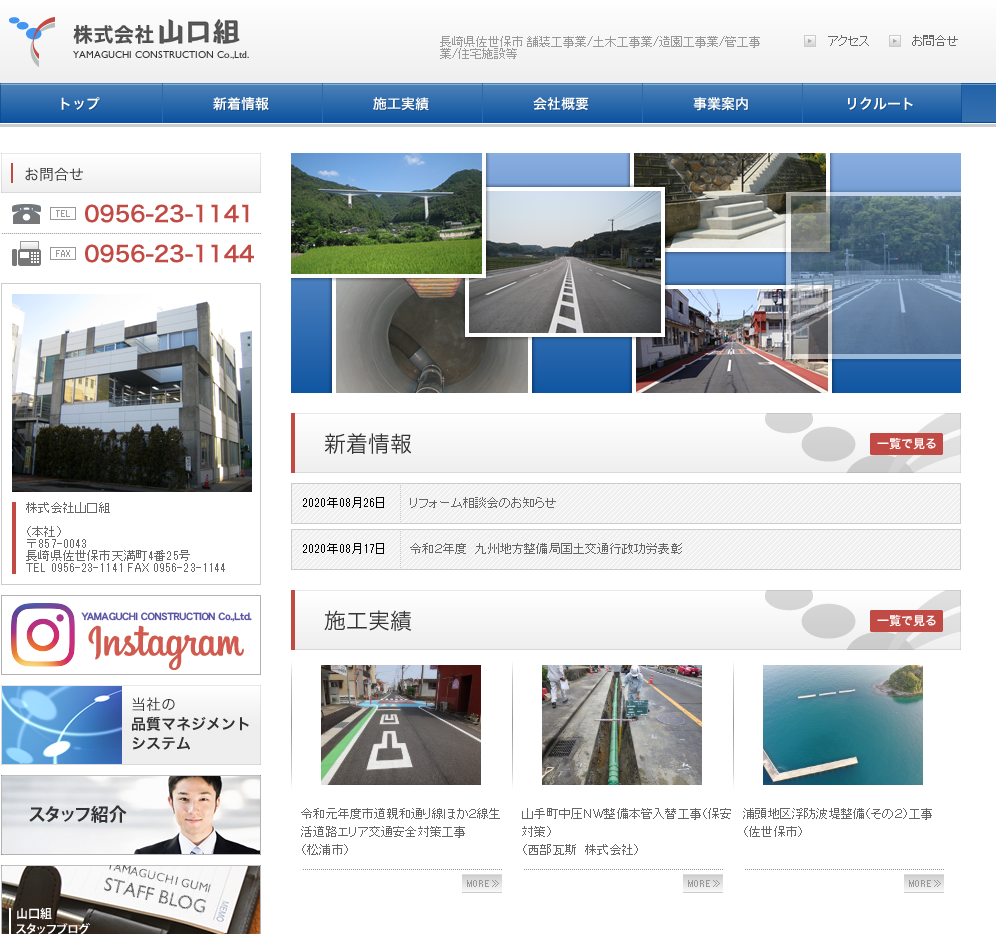Screen dimensions: 996x934
Task: Click 一覧で見る button in 施工実績 section
Action: click(906, 621)
